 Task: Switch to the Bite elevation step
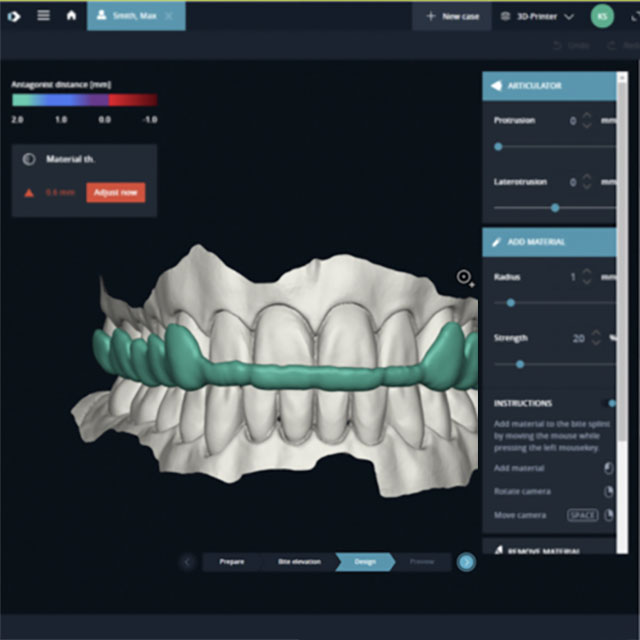point(298,562)
